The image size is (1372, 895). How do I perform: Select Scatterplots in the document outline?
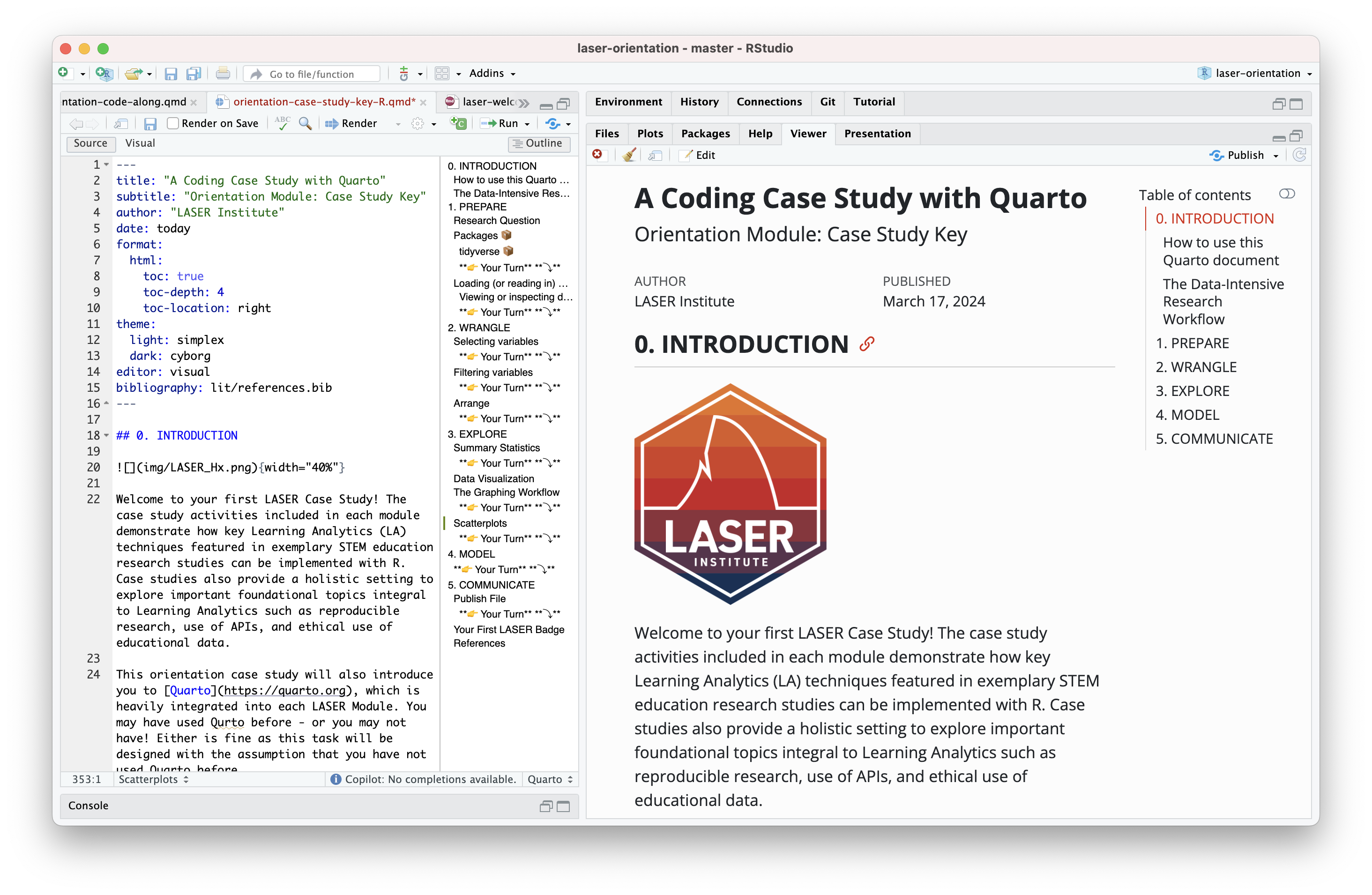(x=480, y=523)
